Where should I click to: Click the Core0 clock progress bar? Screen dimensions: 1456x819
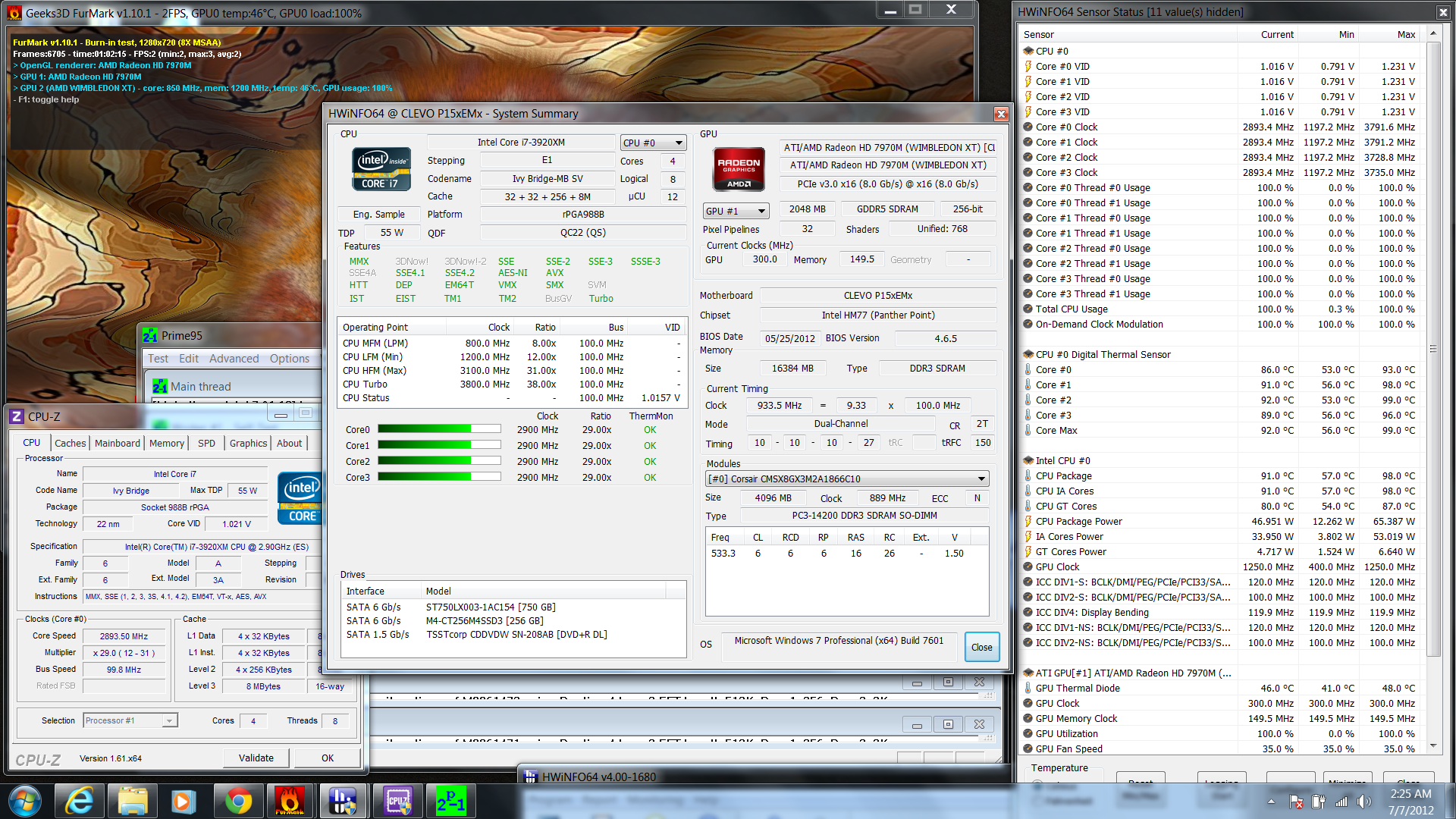(439, 429)
